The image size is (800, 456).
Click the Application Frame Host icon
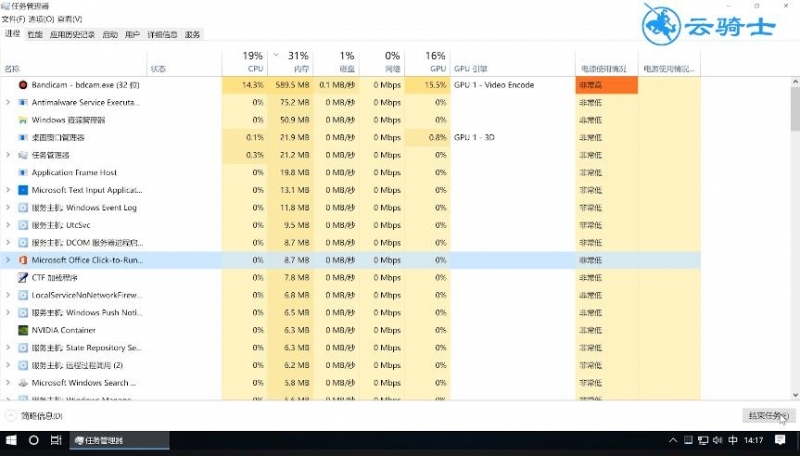pyautogui.click(x=22, y=172)
